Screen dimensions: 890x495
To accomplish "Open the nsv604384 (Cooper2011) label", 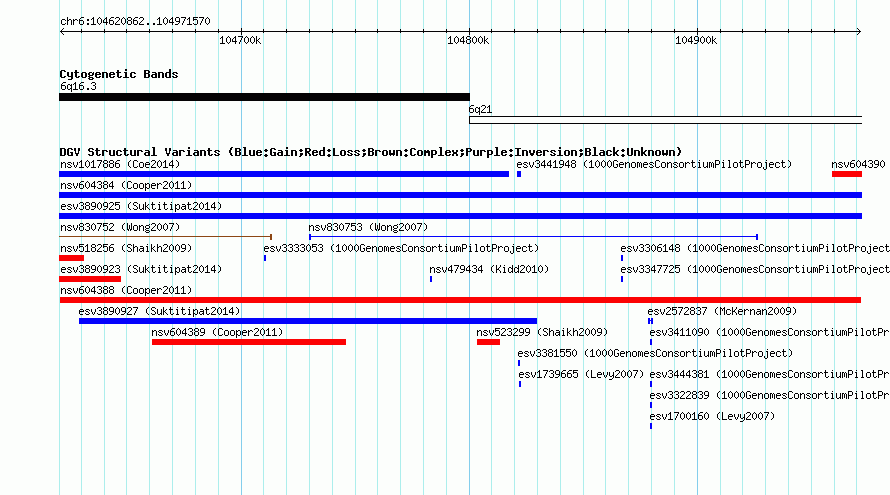I will coord(126,185).
